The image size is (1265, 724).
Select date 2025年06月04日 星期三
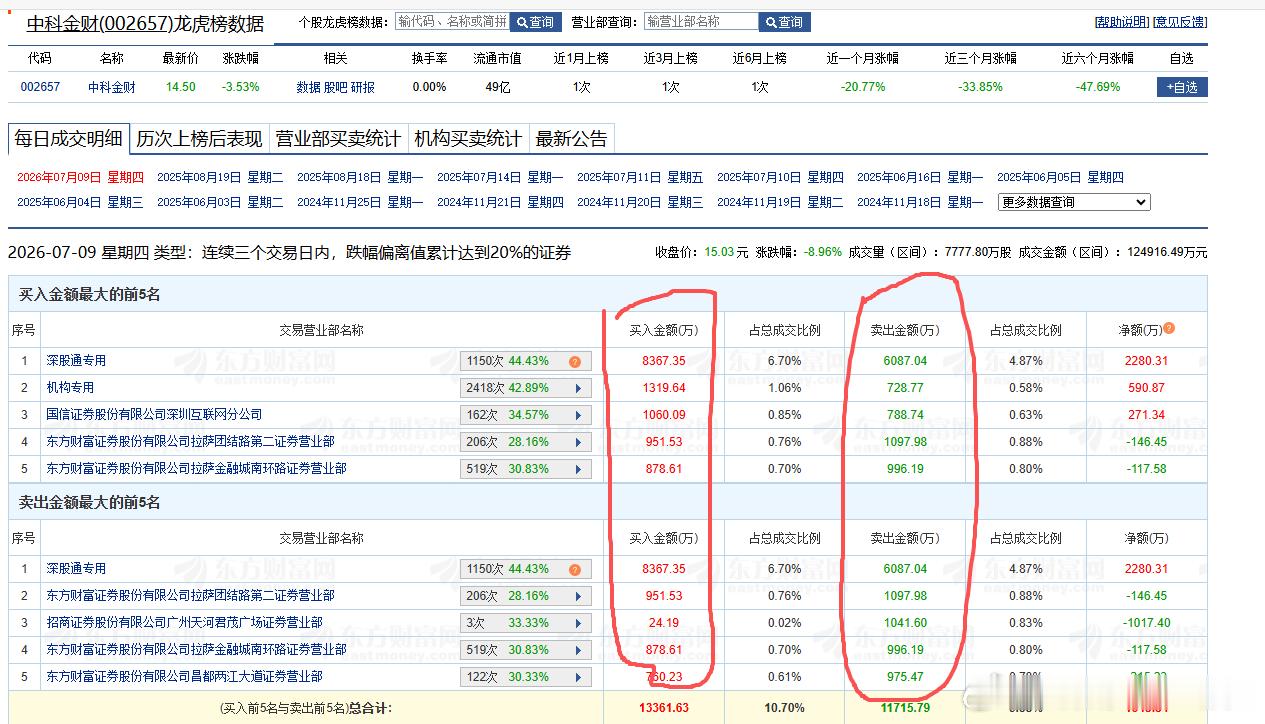[80, 202]
